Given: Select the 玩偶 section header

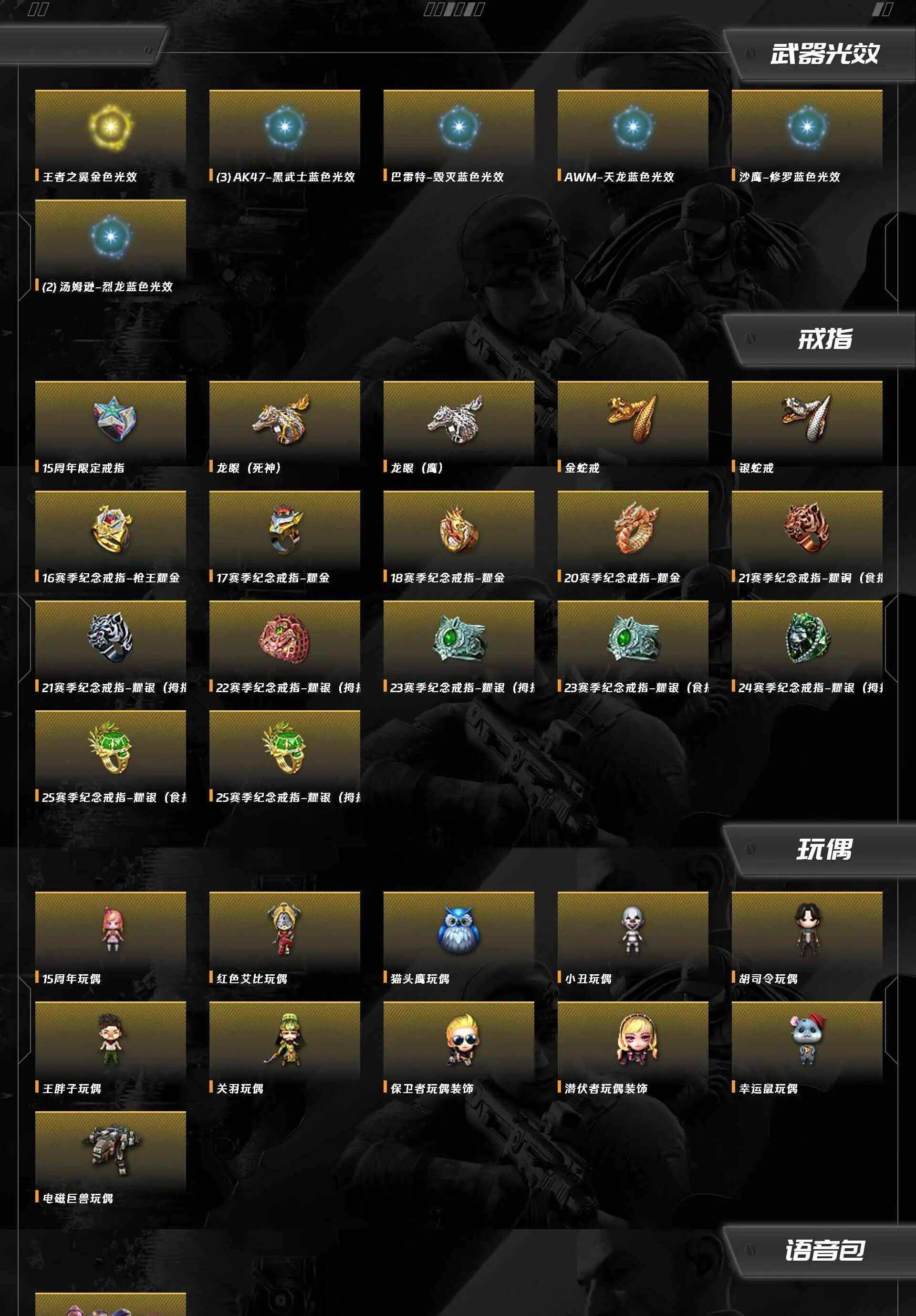Looking at the screenshot, I should click(x=824, y=850).
